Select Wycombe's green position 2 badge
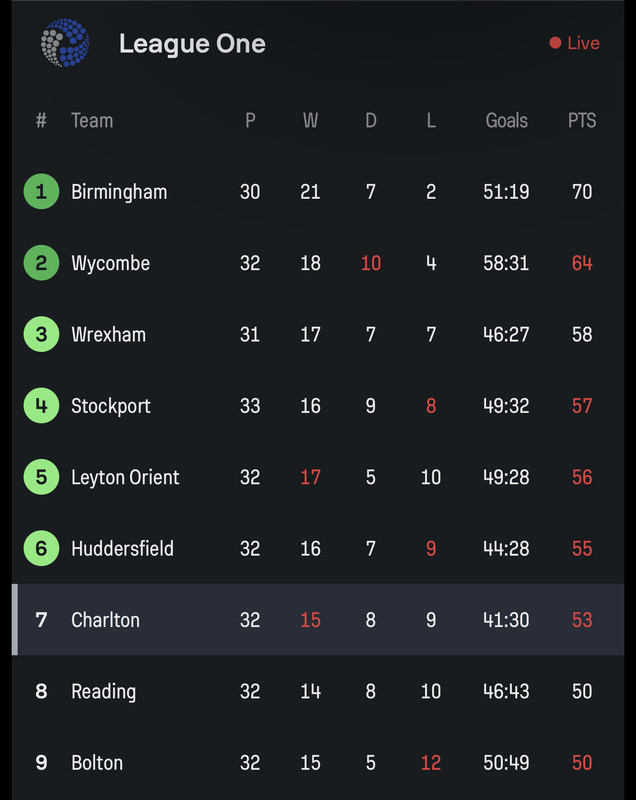Screen dimensions: 636x800 (x=41, y=263)
